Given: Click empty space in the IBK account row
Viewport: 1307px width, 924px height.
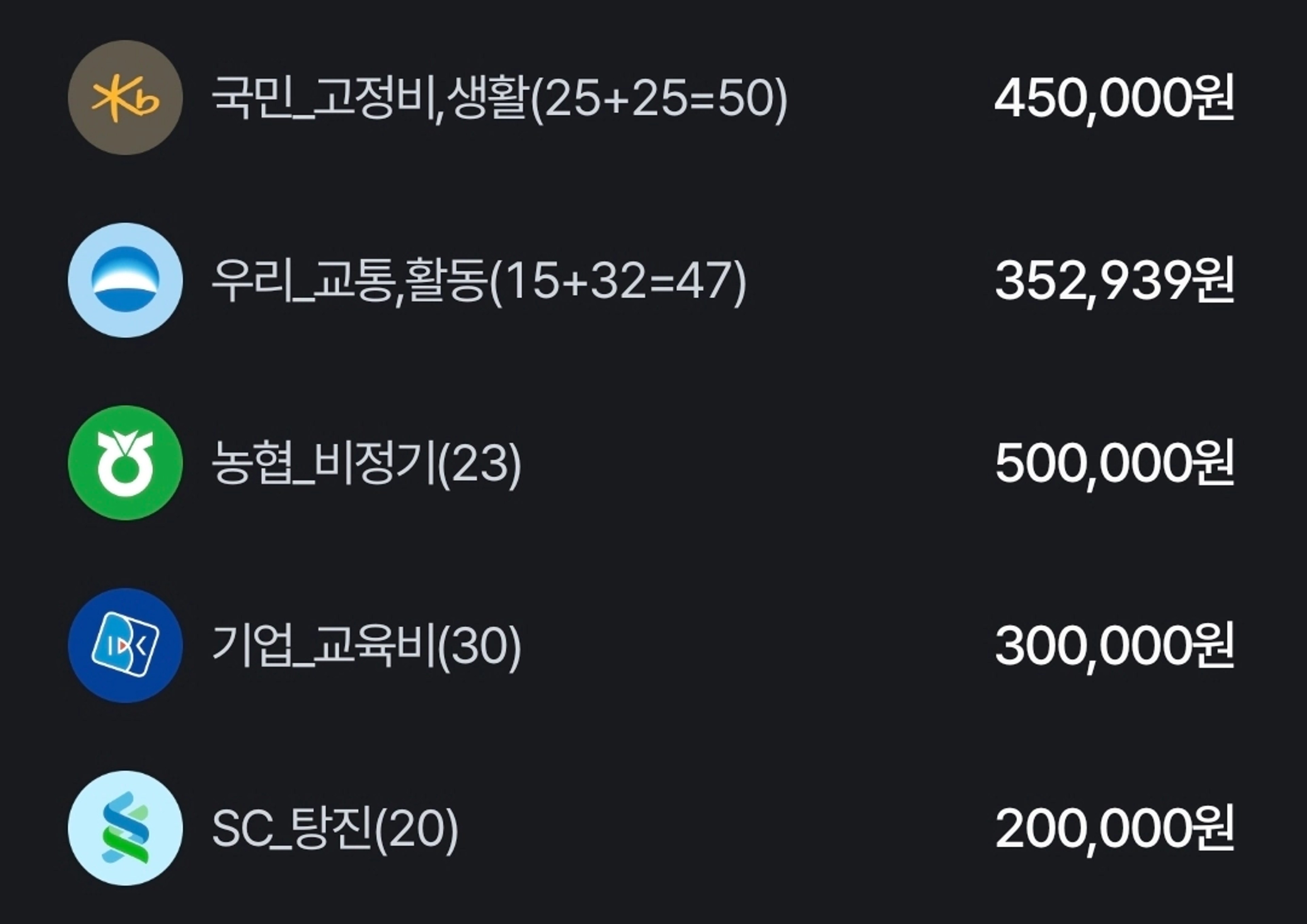Looking at the screenshot, I should (x=757, y=646).
